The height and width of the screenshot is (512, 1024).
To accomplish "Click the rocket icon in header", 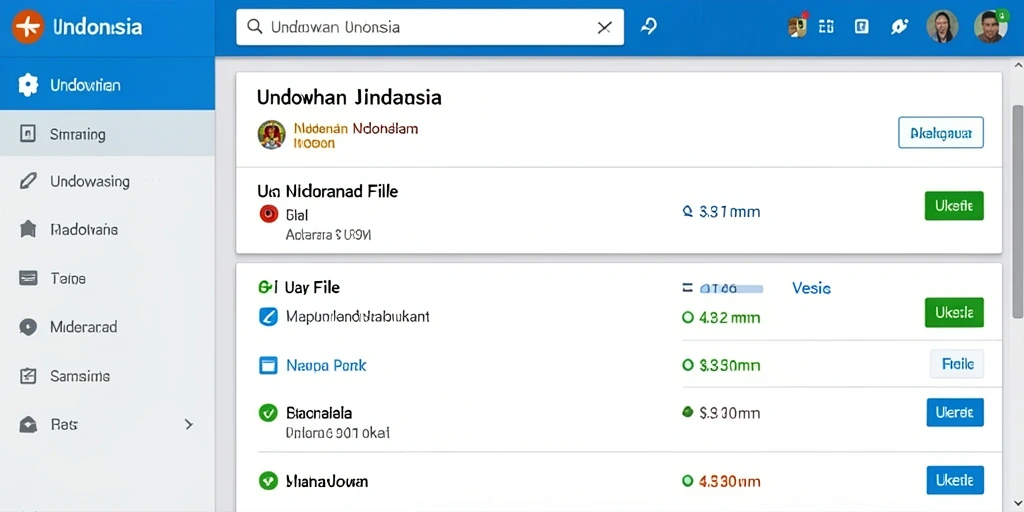I will [899, 27].
